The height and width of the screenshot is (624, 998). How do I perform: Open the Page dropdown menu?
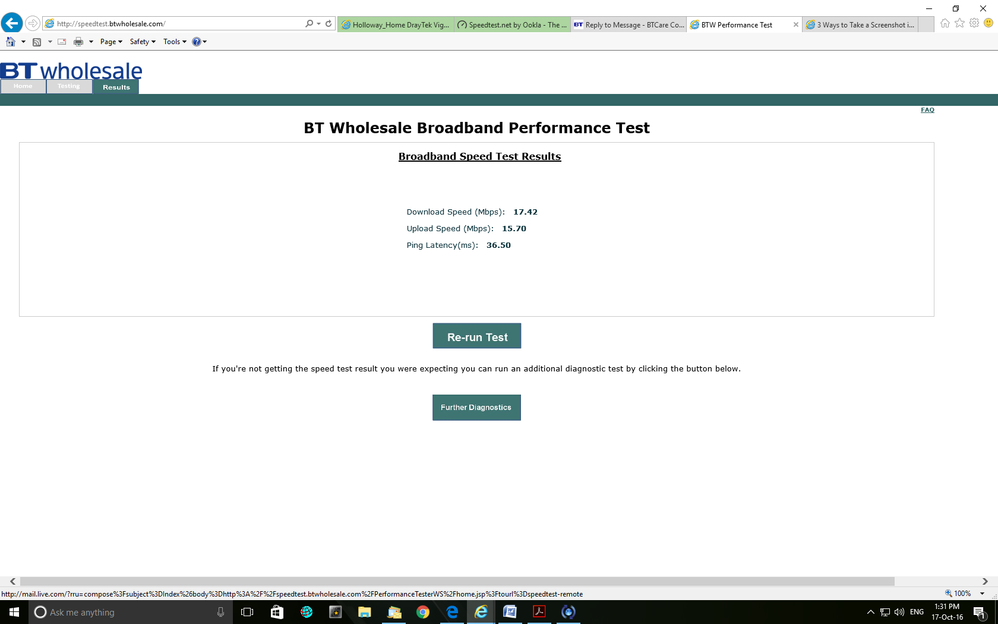point(111,41)
